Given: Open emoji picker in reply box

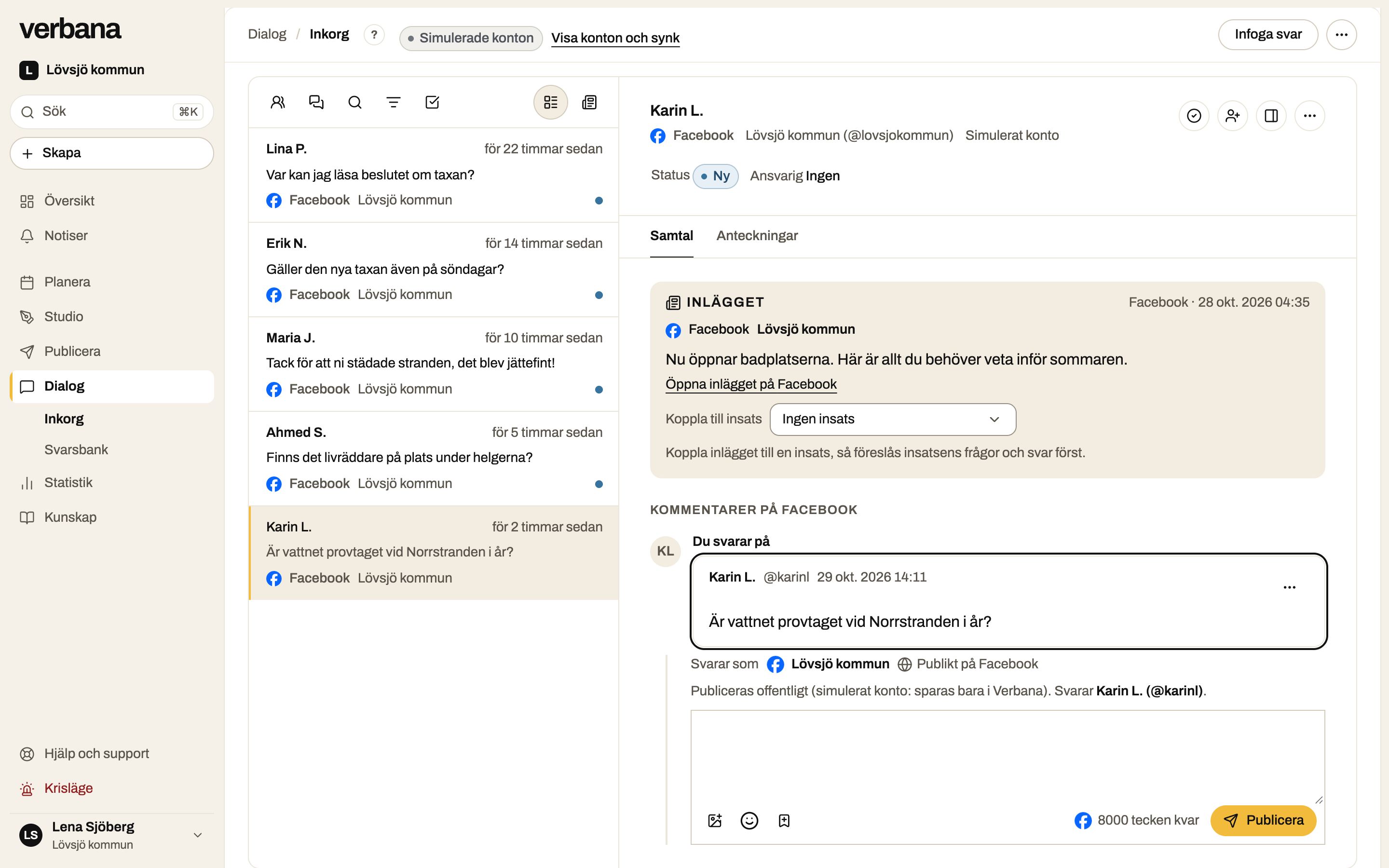Looking at the screenshot, I should pos(749,820).
